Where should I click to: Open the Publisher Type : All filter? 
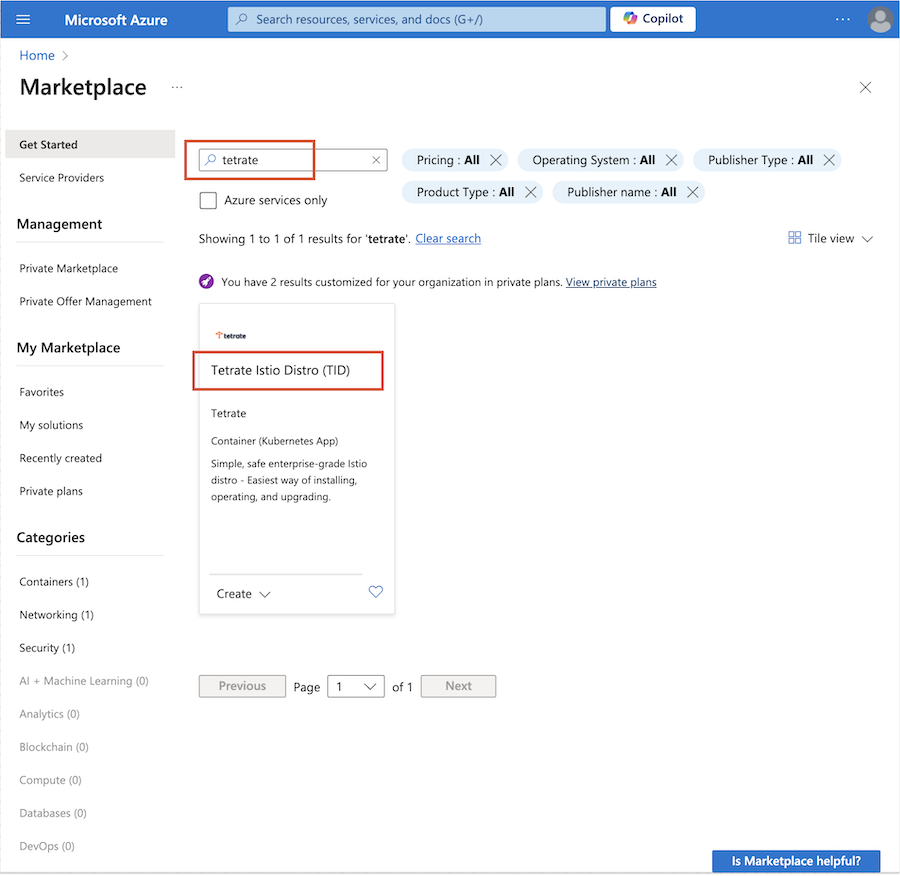(760, 160)
